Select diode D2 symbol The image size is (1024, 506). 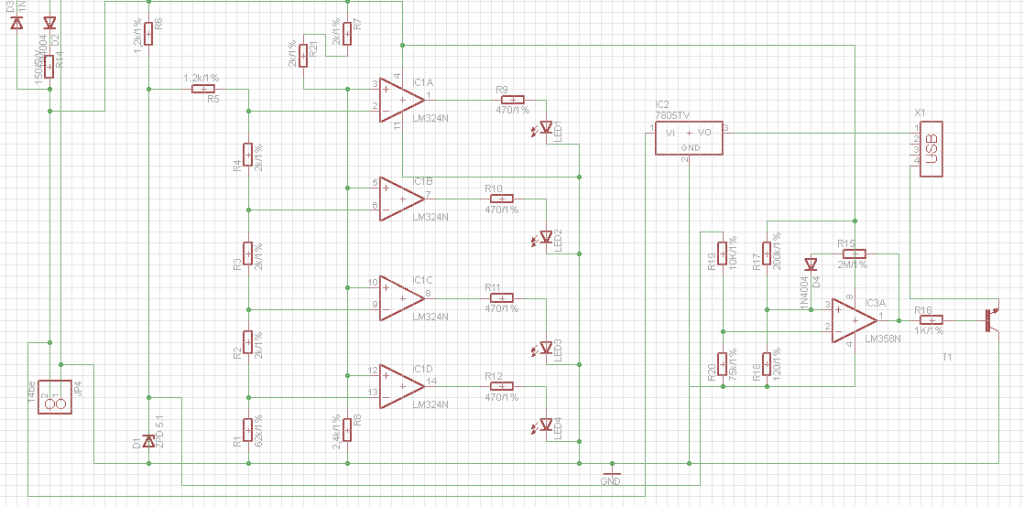(50, 23)
